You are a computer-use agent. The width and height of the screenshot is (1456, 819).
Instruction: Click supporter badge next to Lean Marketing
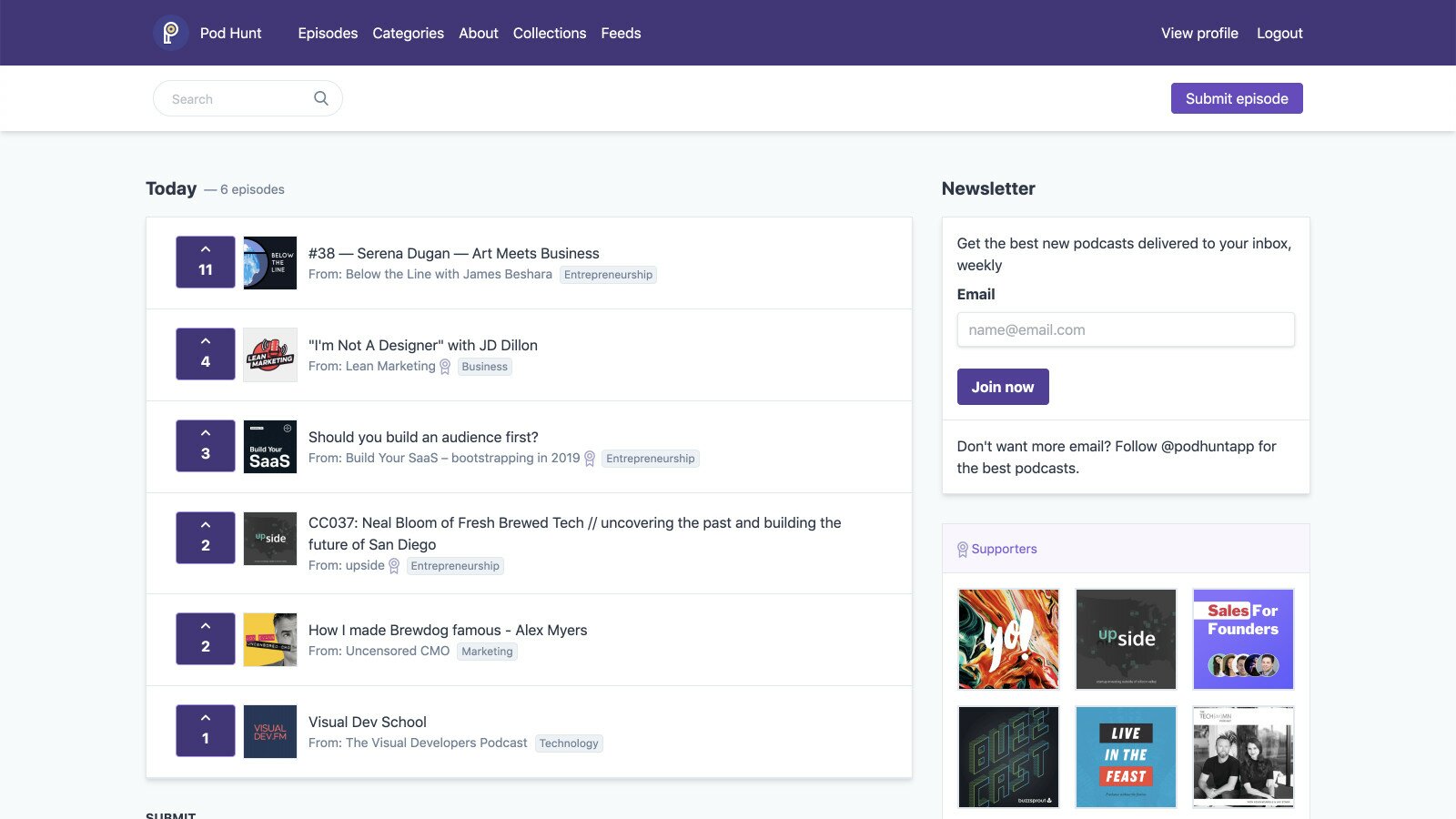pyautogui.click(x=445, y=367)
